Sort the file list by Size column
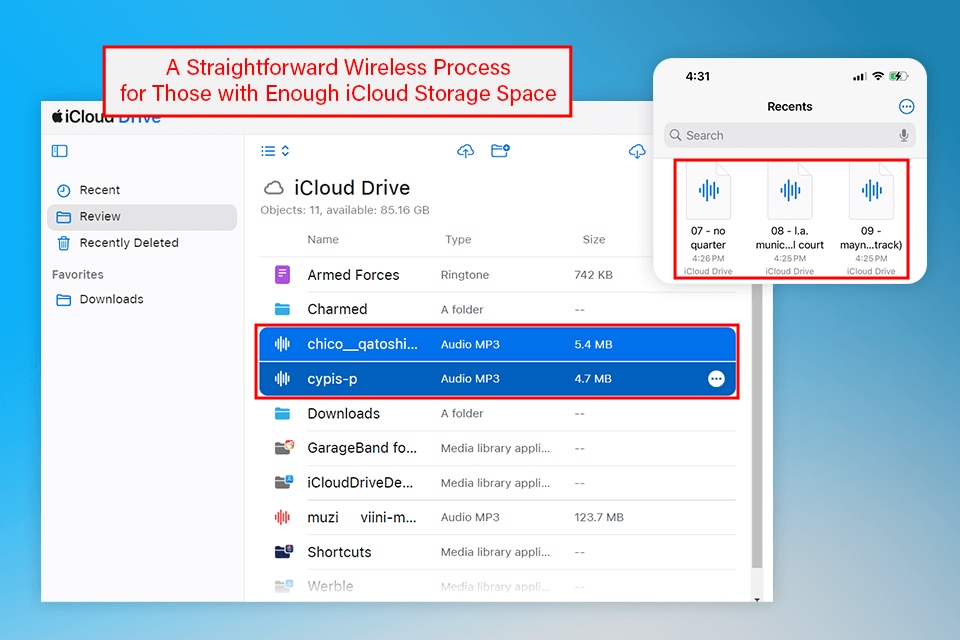This screenshot has height=640, width=960. [x=593, y=239]
